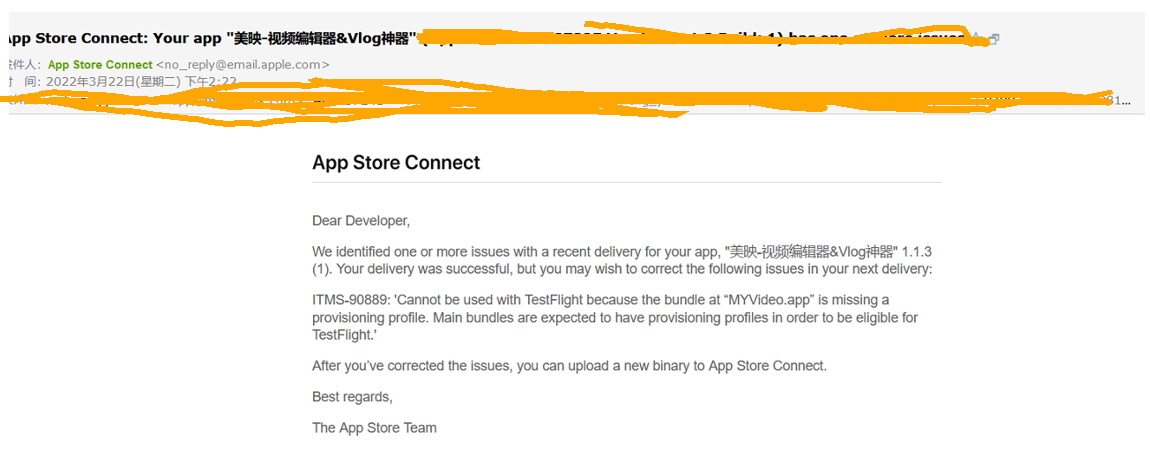Click the 'After you've corrected the issues' sentence
The height and width of the screenshot is (474, 1150).
pos(570,365)
